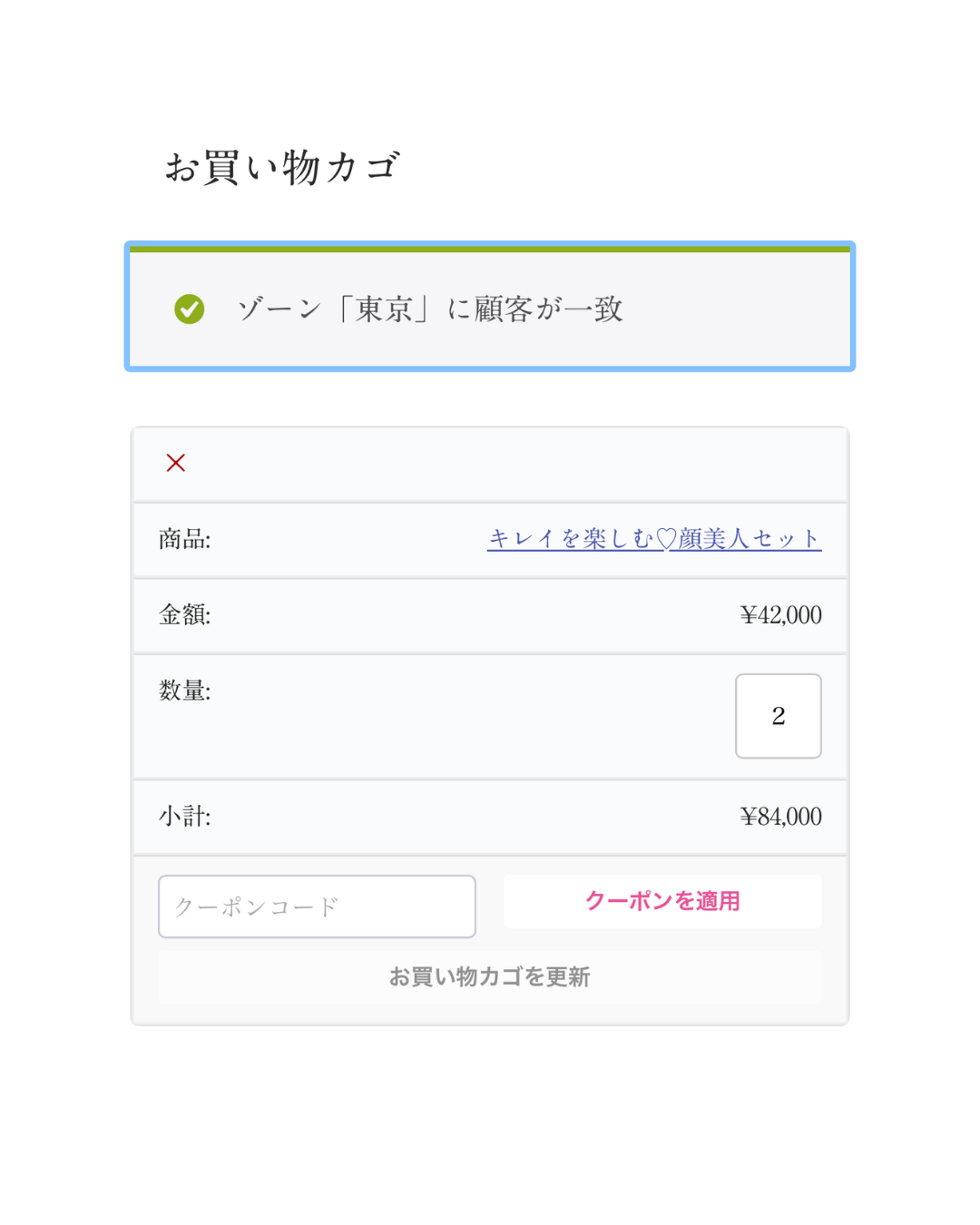The width and height of the screenshot is (980, 1225).
Task: Click into the クーポンコード input field
Action: (x=317, y=906)
